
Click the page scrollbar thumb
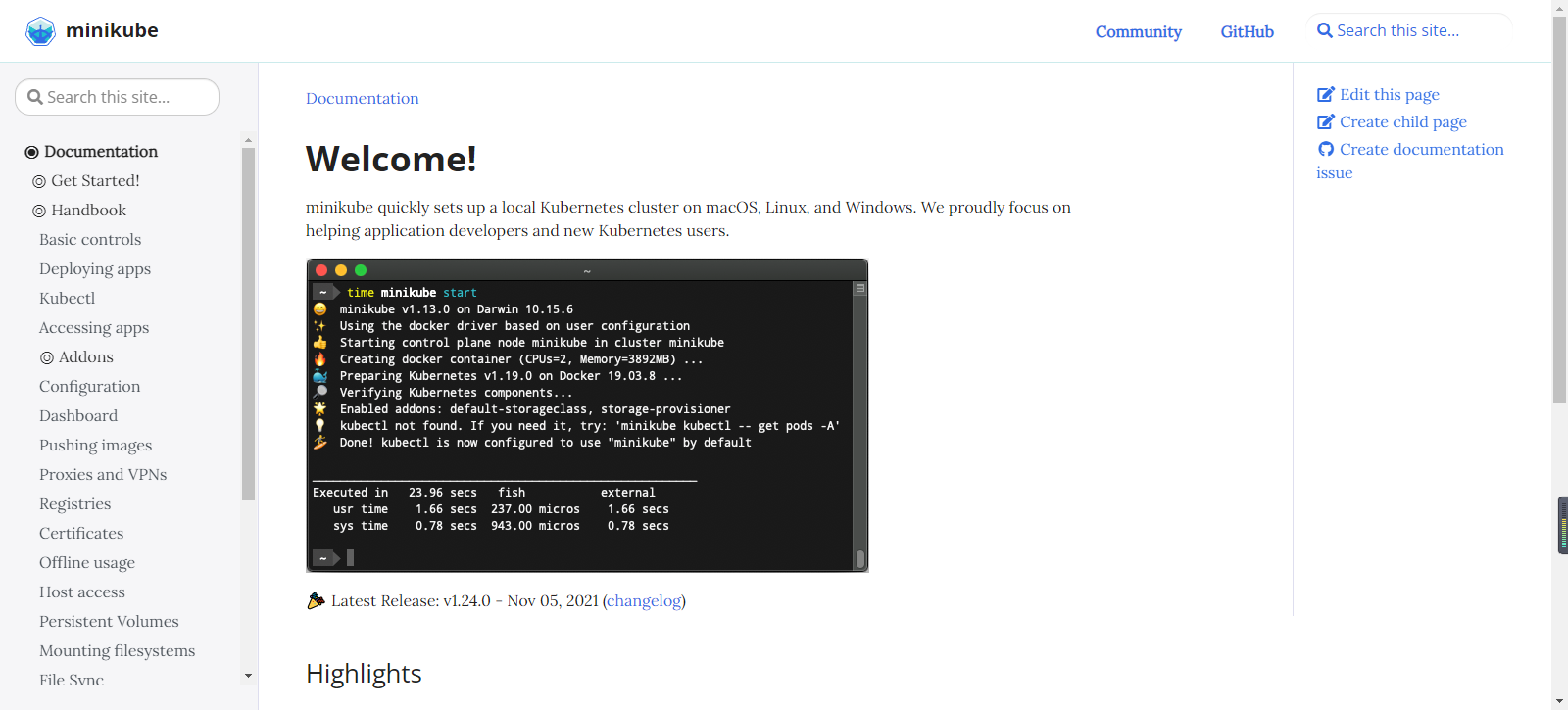point(1560,210)
